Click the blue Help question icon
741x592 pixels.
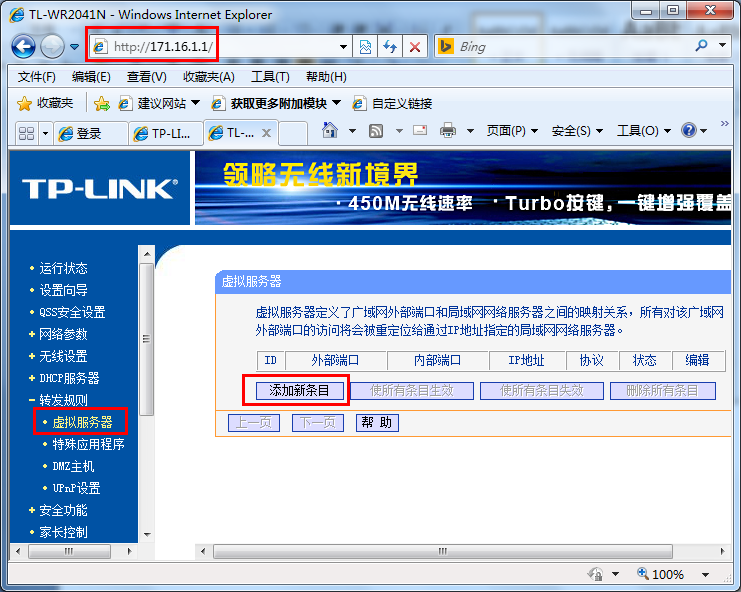point(689,130)
